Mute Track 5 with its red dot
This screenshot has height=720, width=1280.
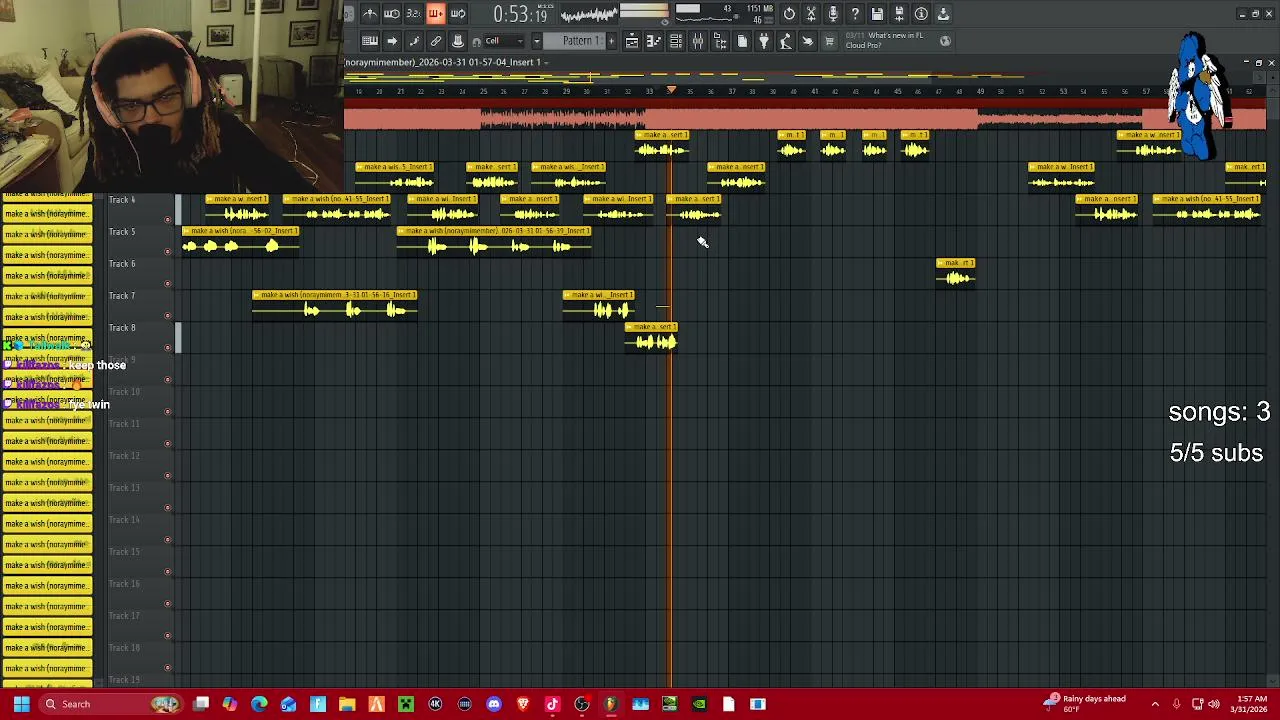[x=167, y=251]
